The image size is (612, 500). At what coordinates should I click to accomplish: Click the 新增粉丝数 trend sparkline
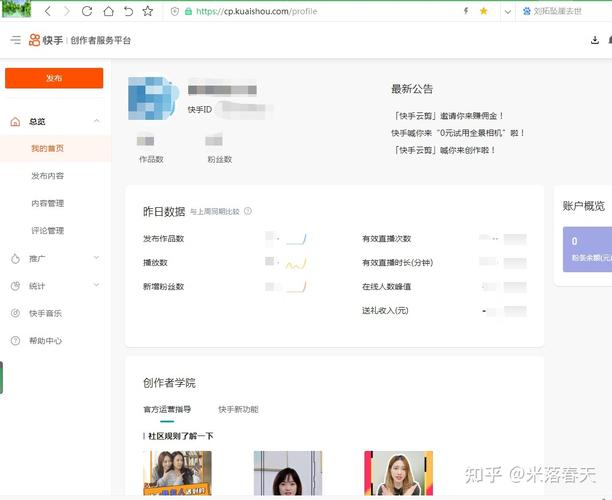pos(296,287)
